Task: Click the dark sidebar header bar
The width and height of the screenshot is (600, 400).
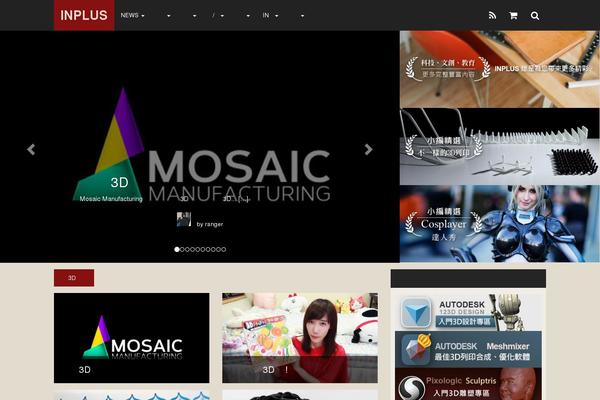Action: click(468, 278)
